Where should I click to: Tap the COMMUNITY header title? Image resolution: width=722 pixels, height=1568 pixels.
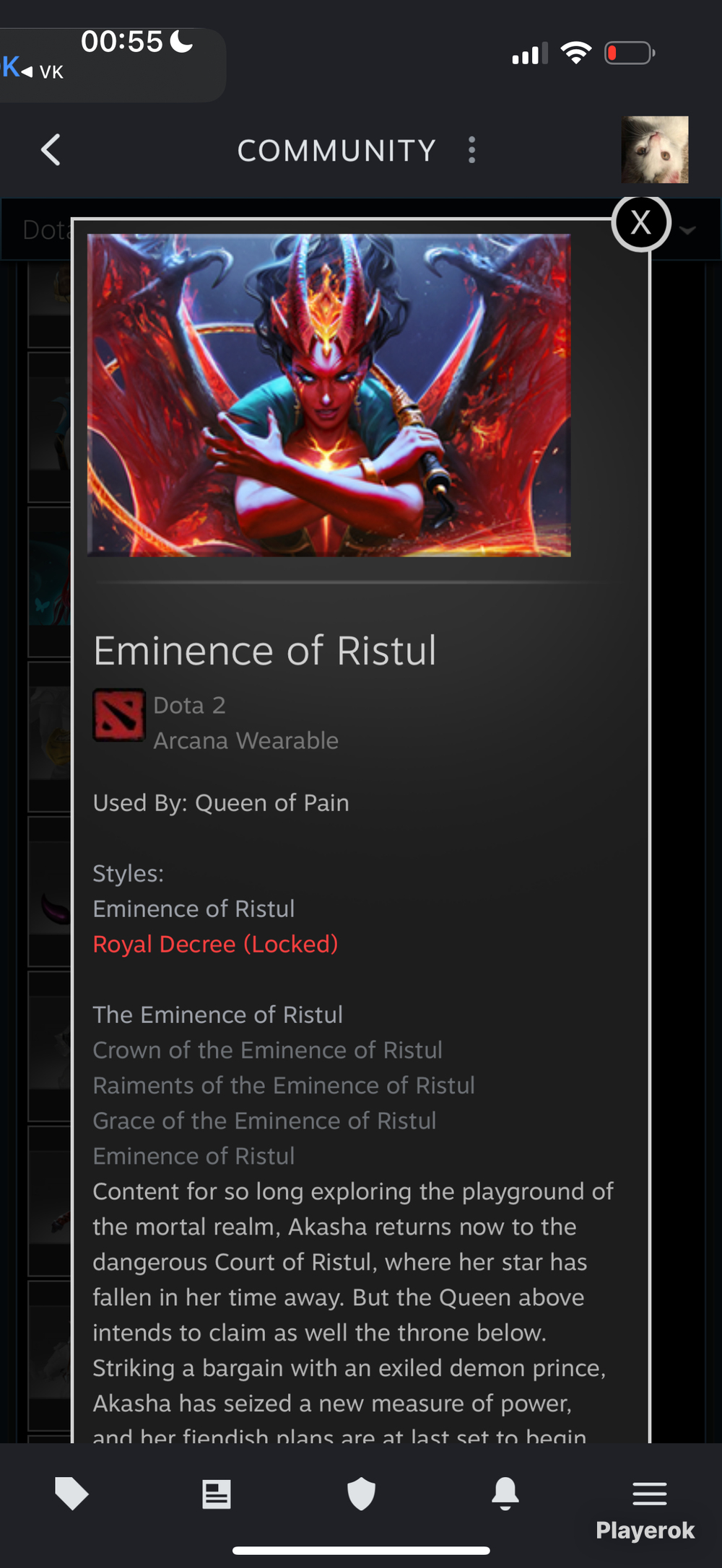[336, 150]
